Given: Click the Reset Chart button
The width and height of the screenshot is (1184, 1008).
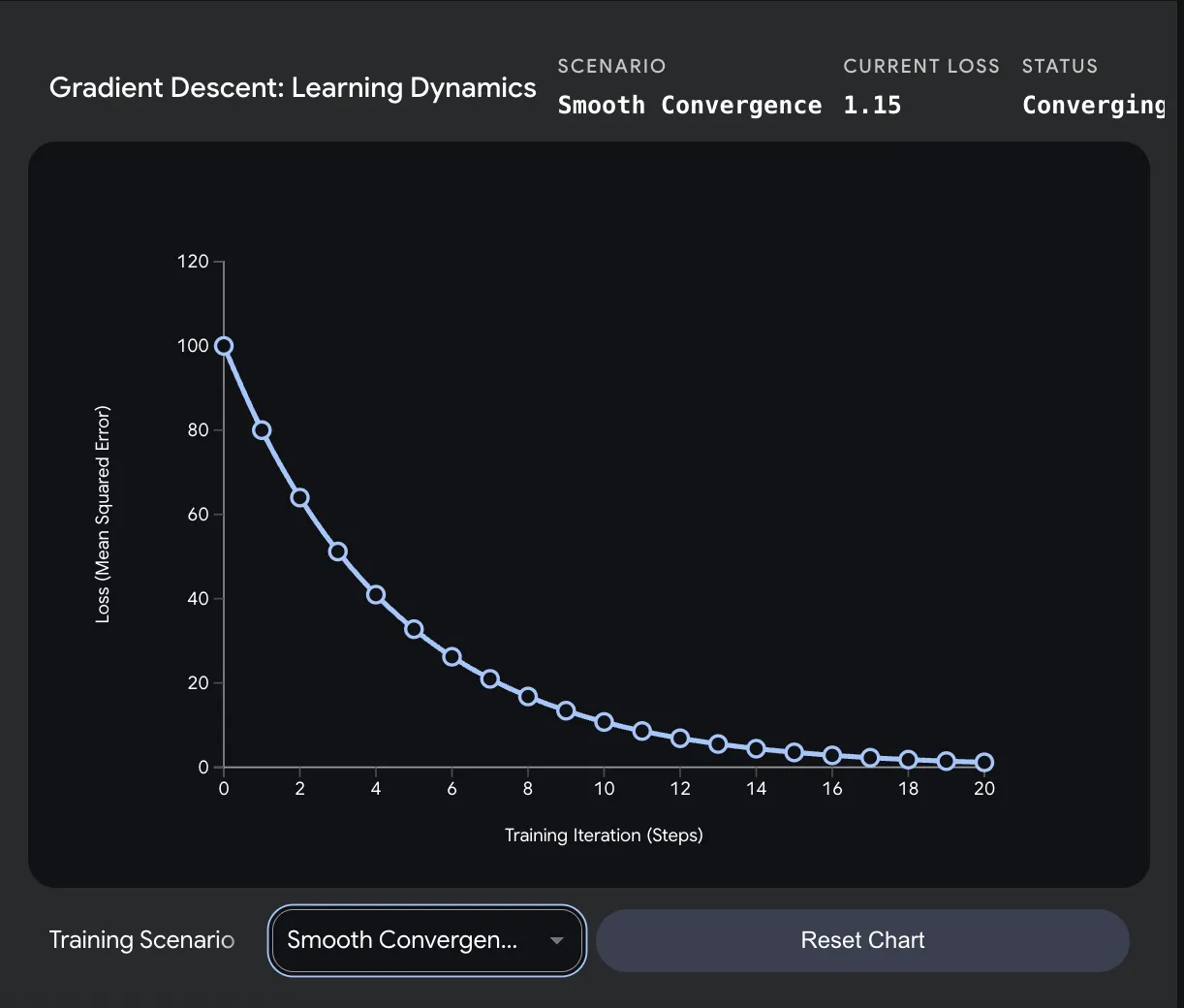Looking at the screenshot, I should click(x=862, y=940).
